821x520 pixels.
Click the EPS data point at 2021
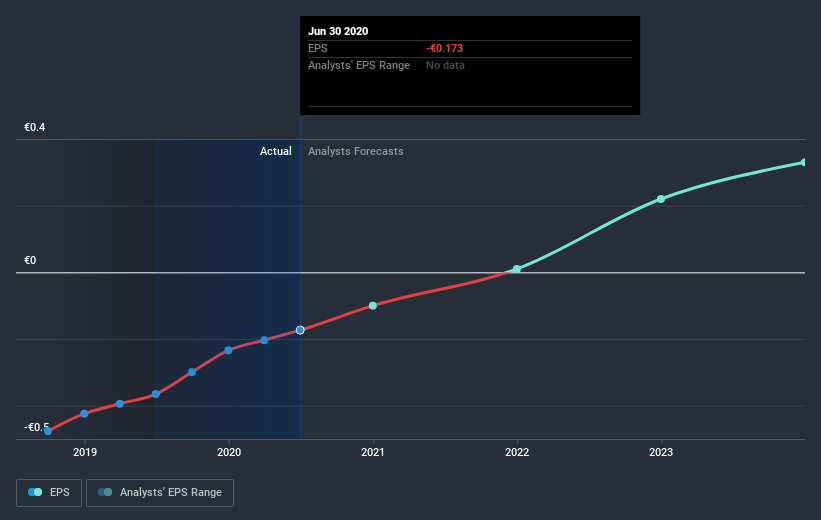coord(373,305)
